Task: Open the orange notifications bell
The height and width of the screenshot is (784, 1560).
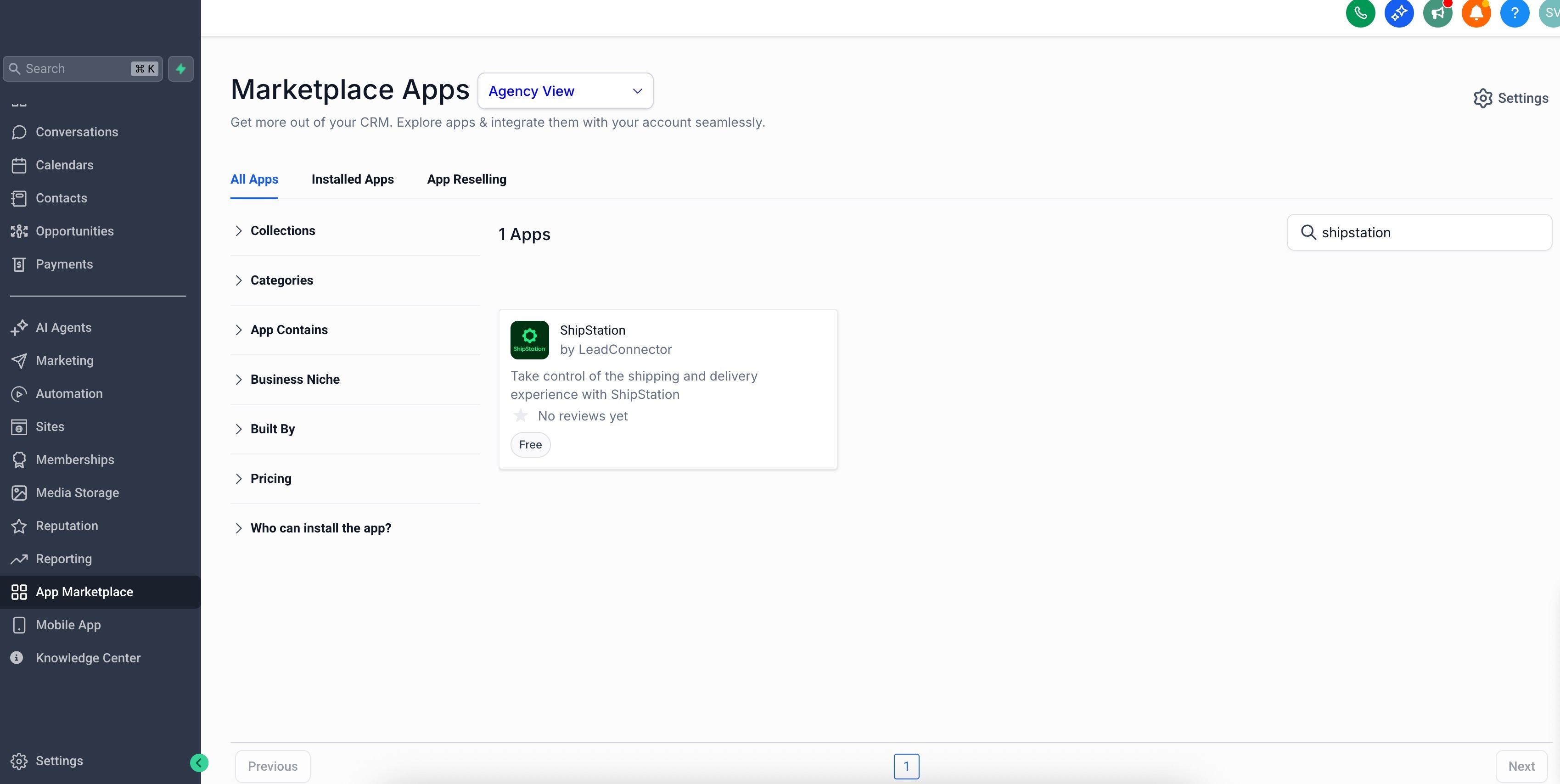Action: (x=1476, y=13)
